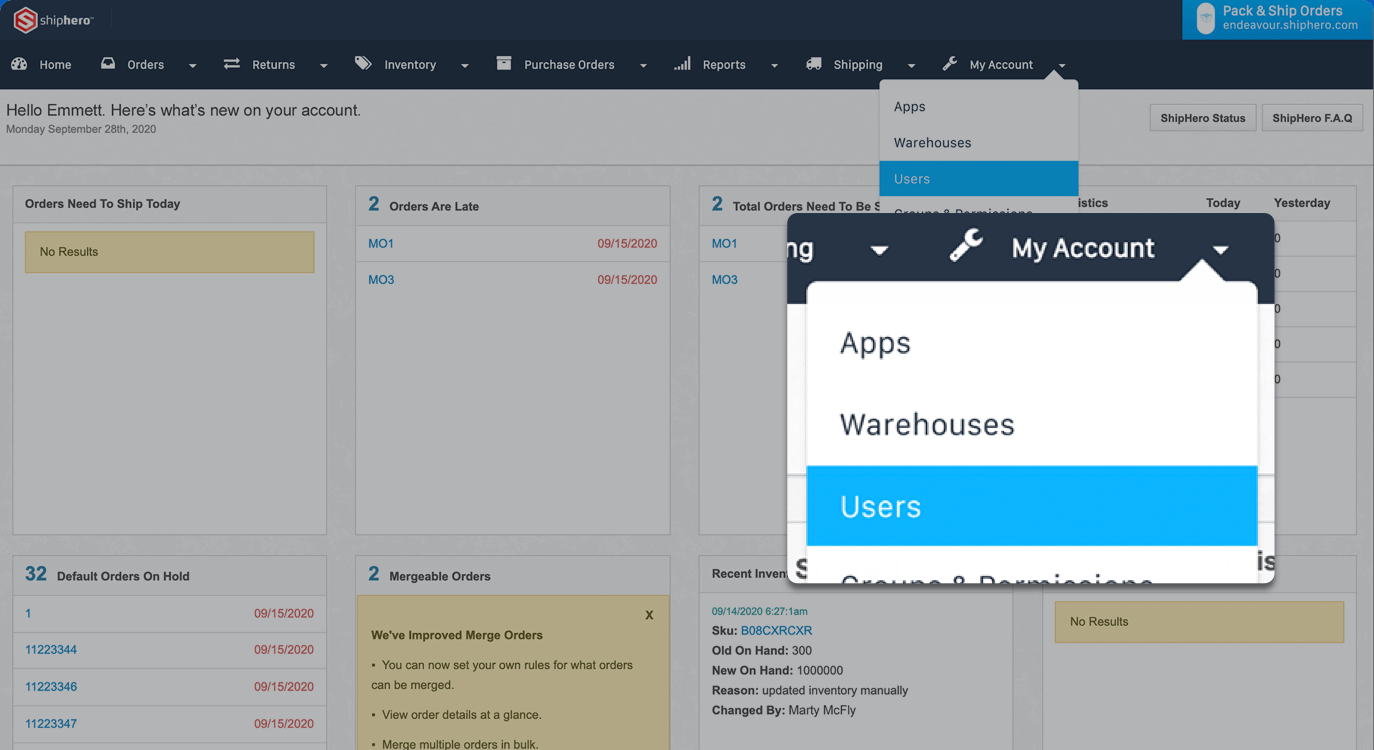Collapse the My Account menu arrow
Screen dimensions: 1374x750
tap(1062, 66)
